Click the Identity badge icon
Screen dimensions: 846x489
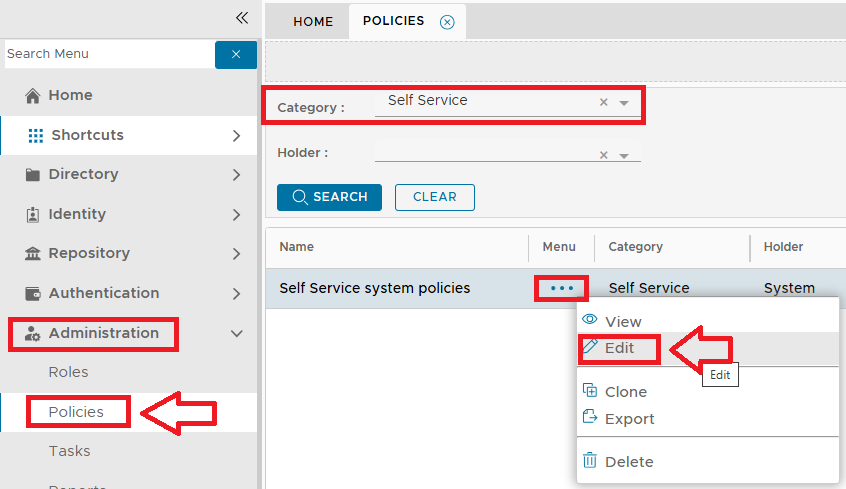pos(33,215)
